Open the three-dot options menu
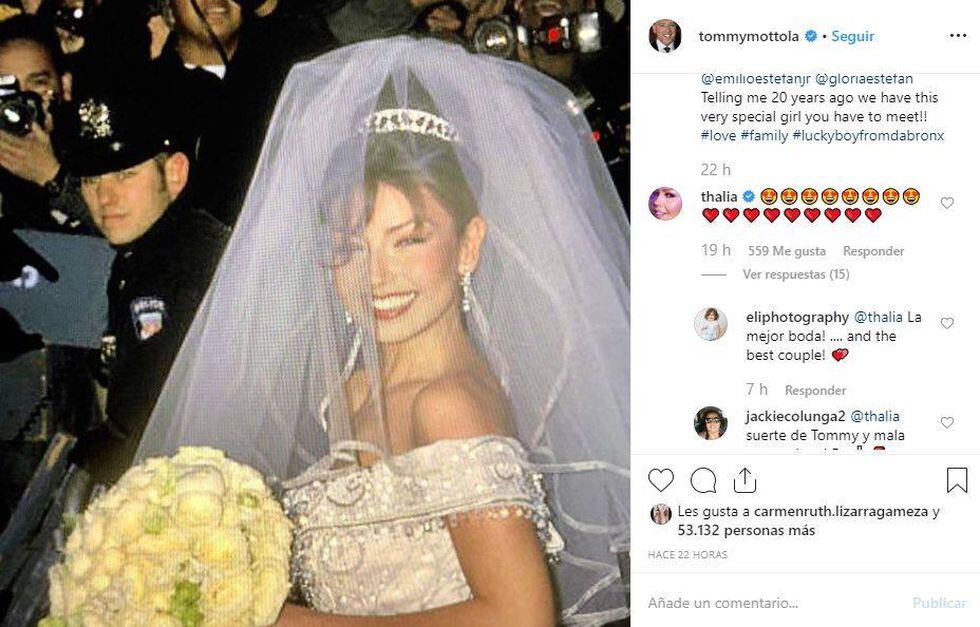The image size is (980, 627). click(x=958, y=36)
